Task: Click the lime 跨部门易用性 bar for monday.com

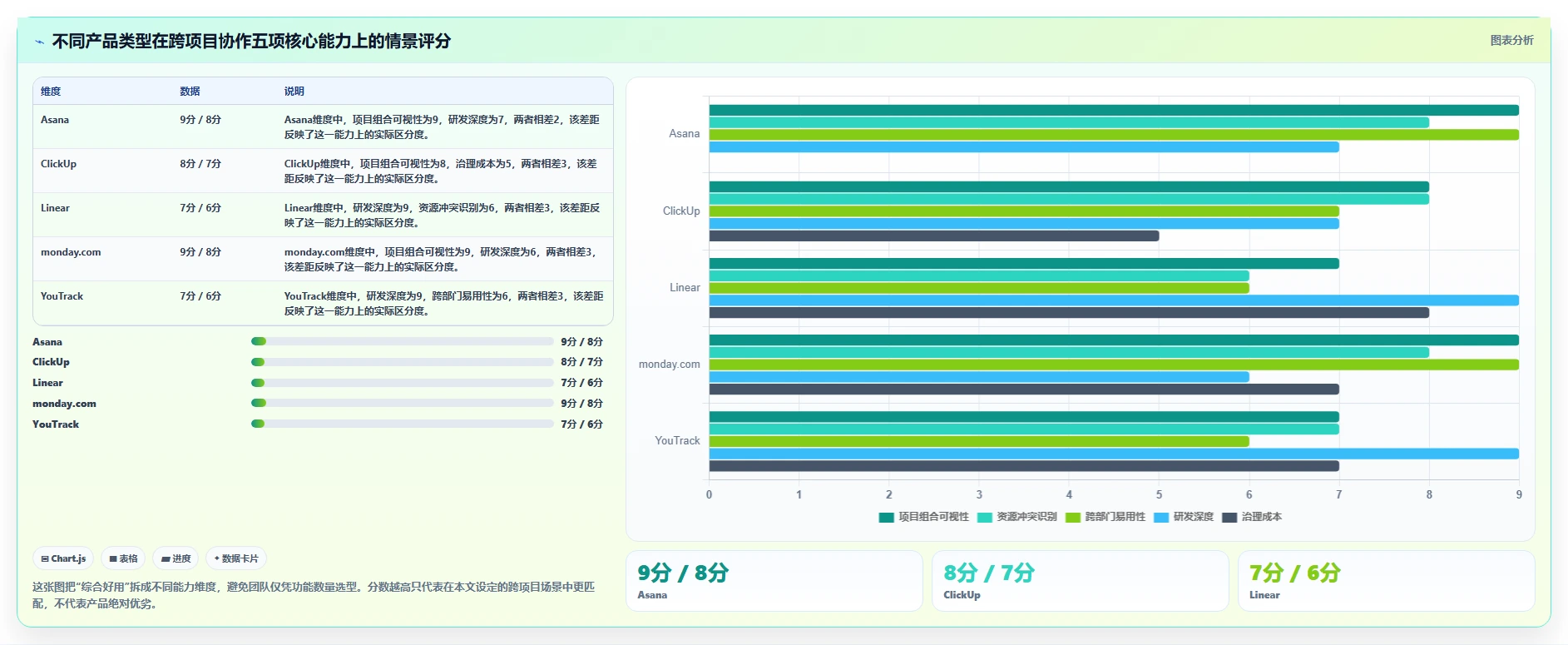Action: [1114, 365]
